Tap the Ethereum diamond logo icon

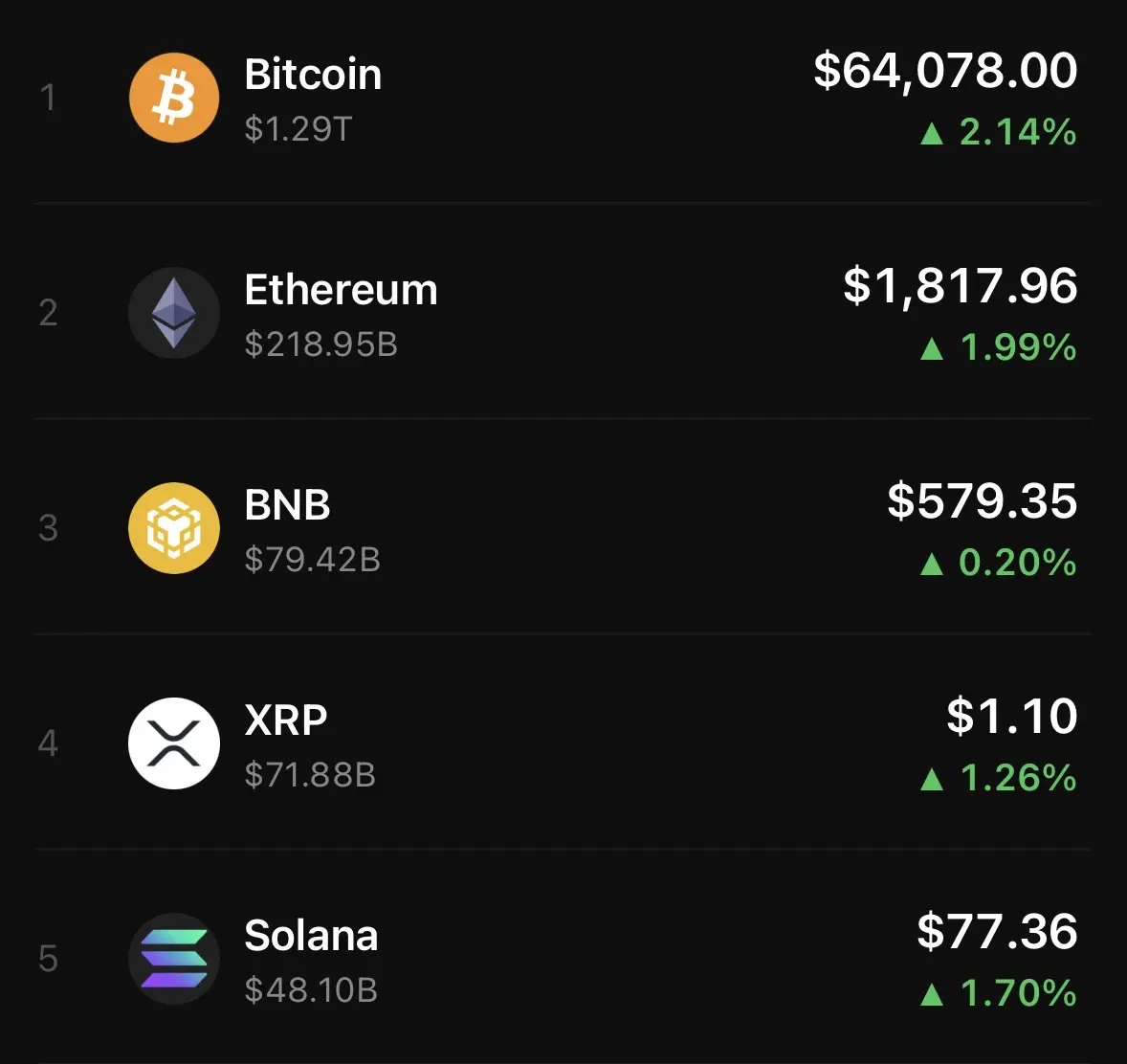(174, 313)
